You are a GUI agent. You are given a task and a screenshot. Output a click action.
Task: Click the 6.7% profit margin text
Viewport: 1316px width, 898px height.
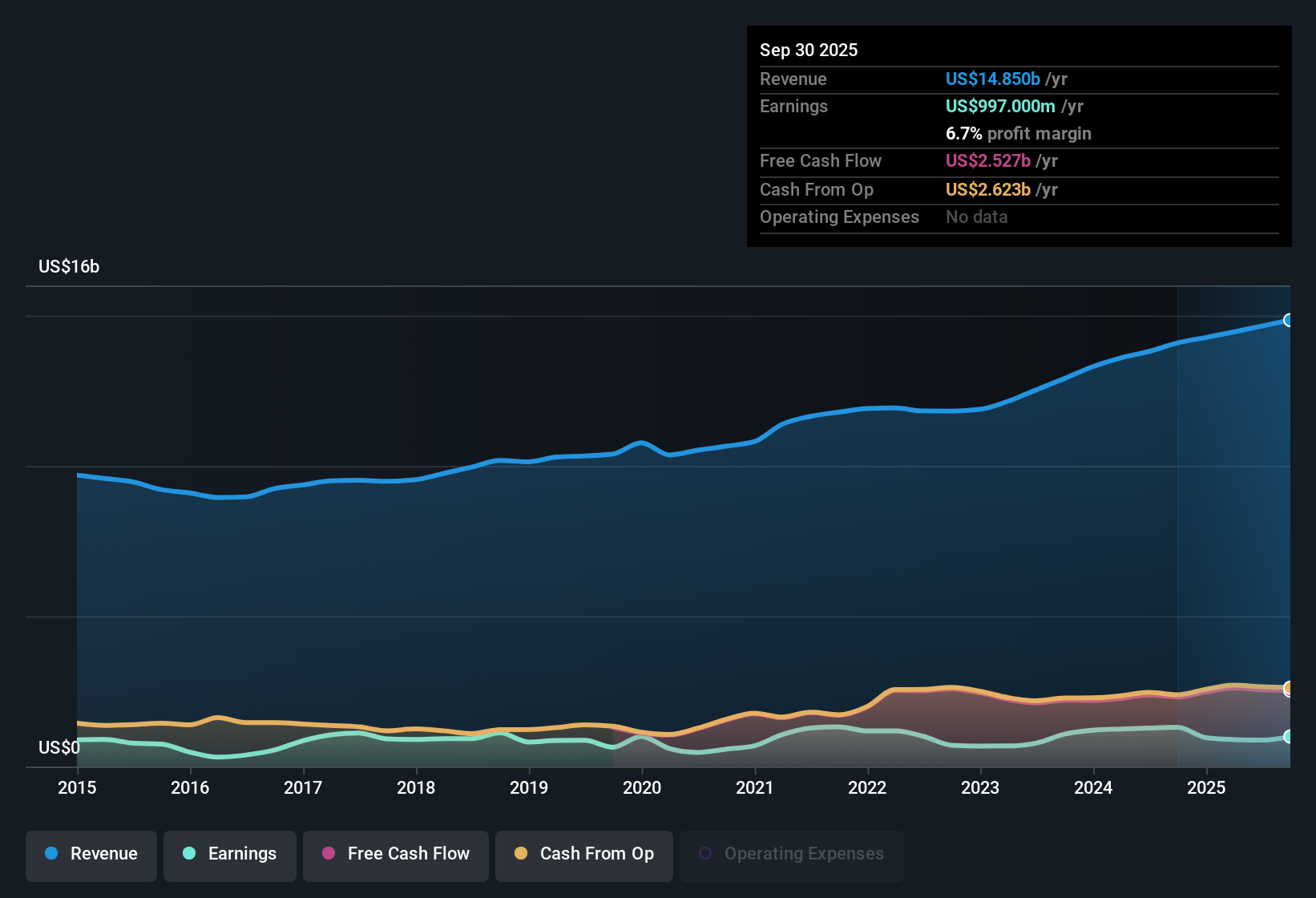1018,134
